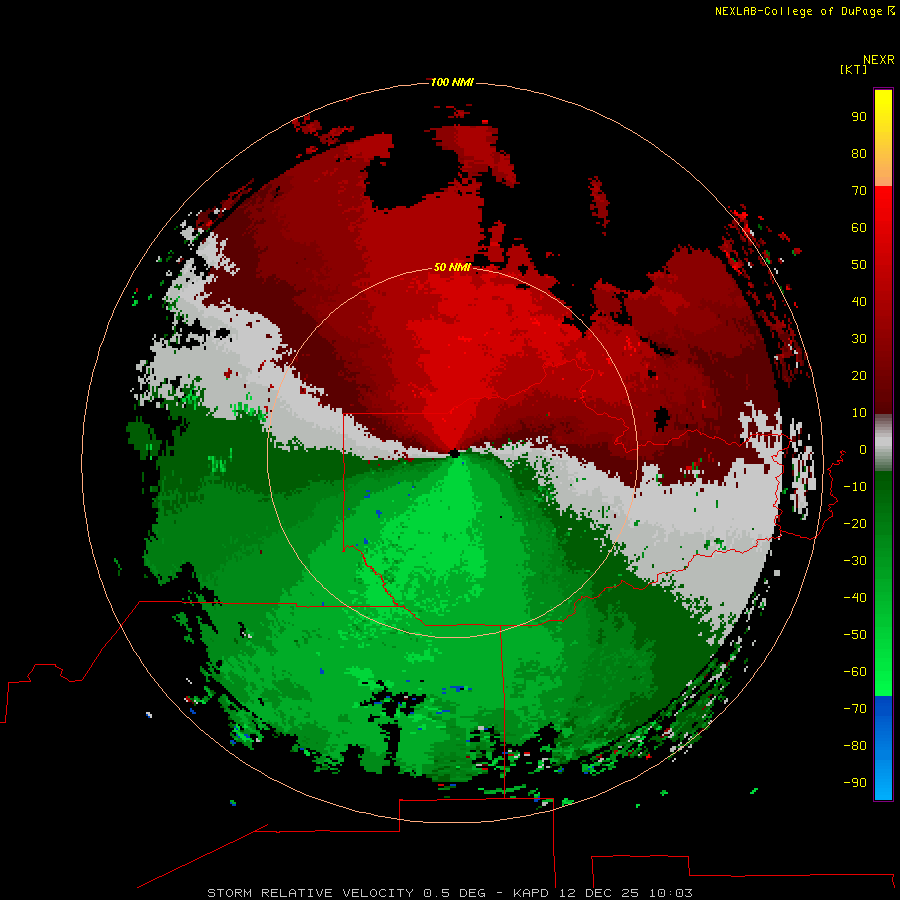Viewport: 900px width, 900px height.
Task: Click the [KT] units label
Action: 853,69
